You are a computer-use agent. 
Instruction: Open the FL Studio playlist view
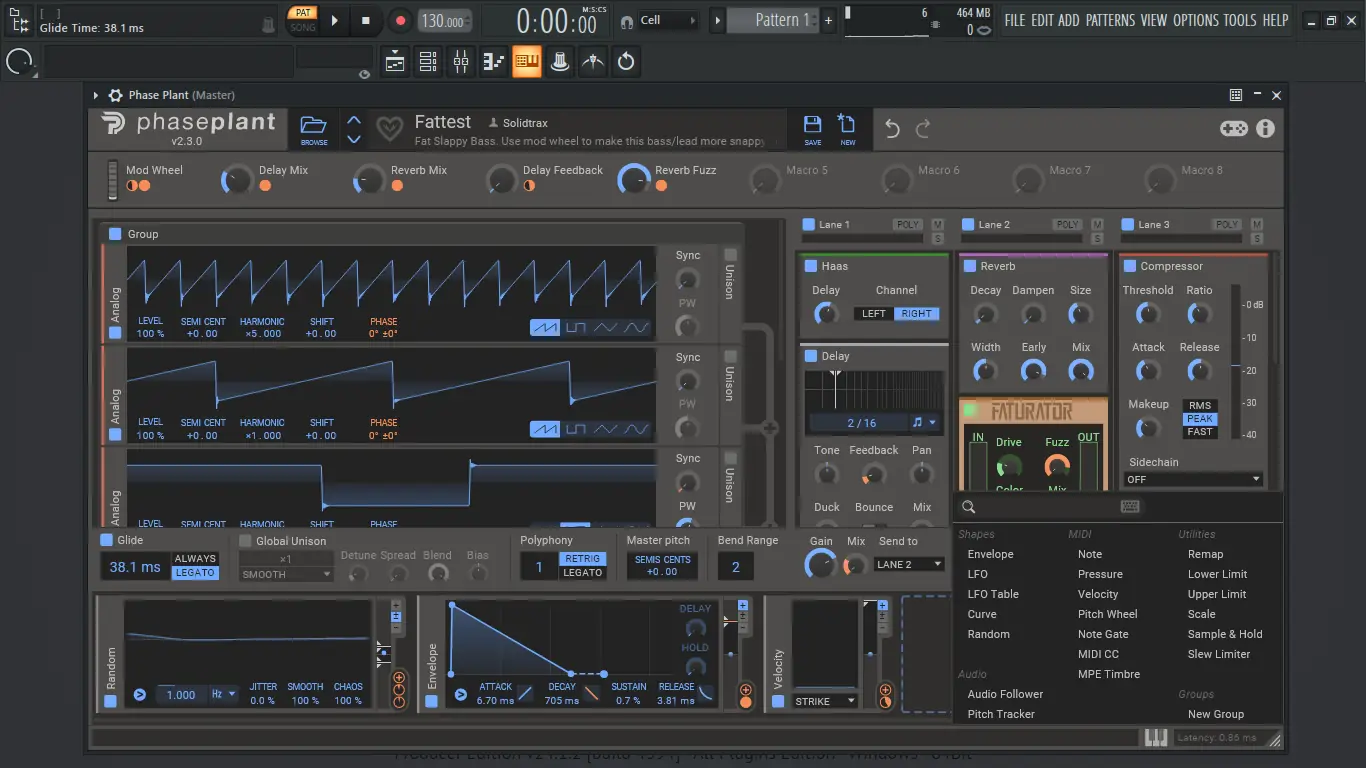pos(395,62)
